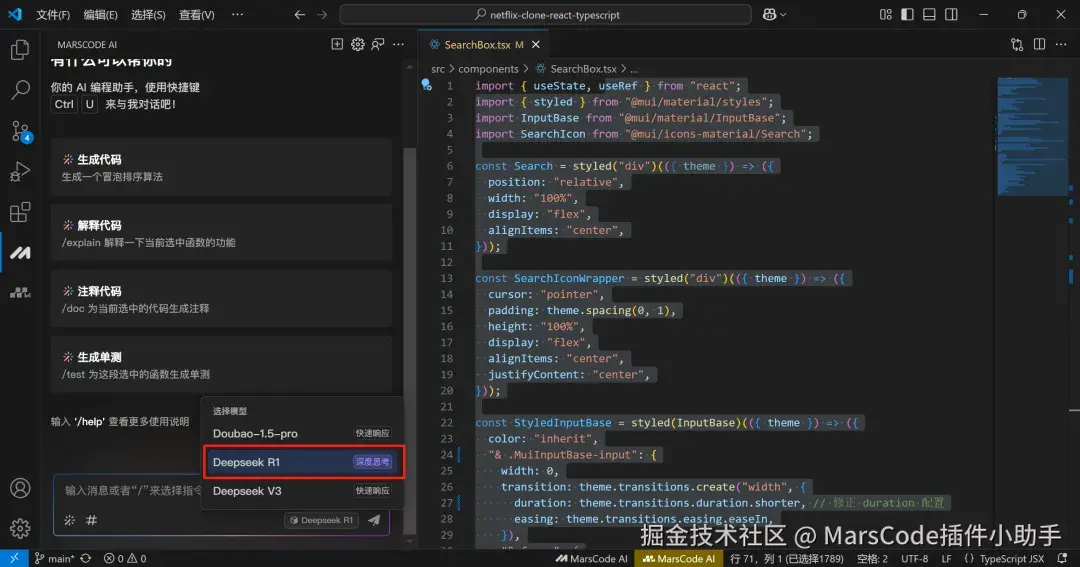
Task: Open the 选择(S) menu
Action: tap(148, 14)
